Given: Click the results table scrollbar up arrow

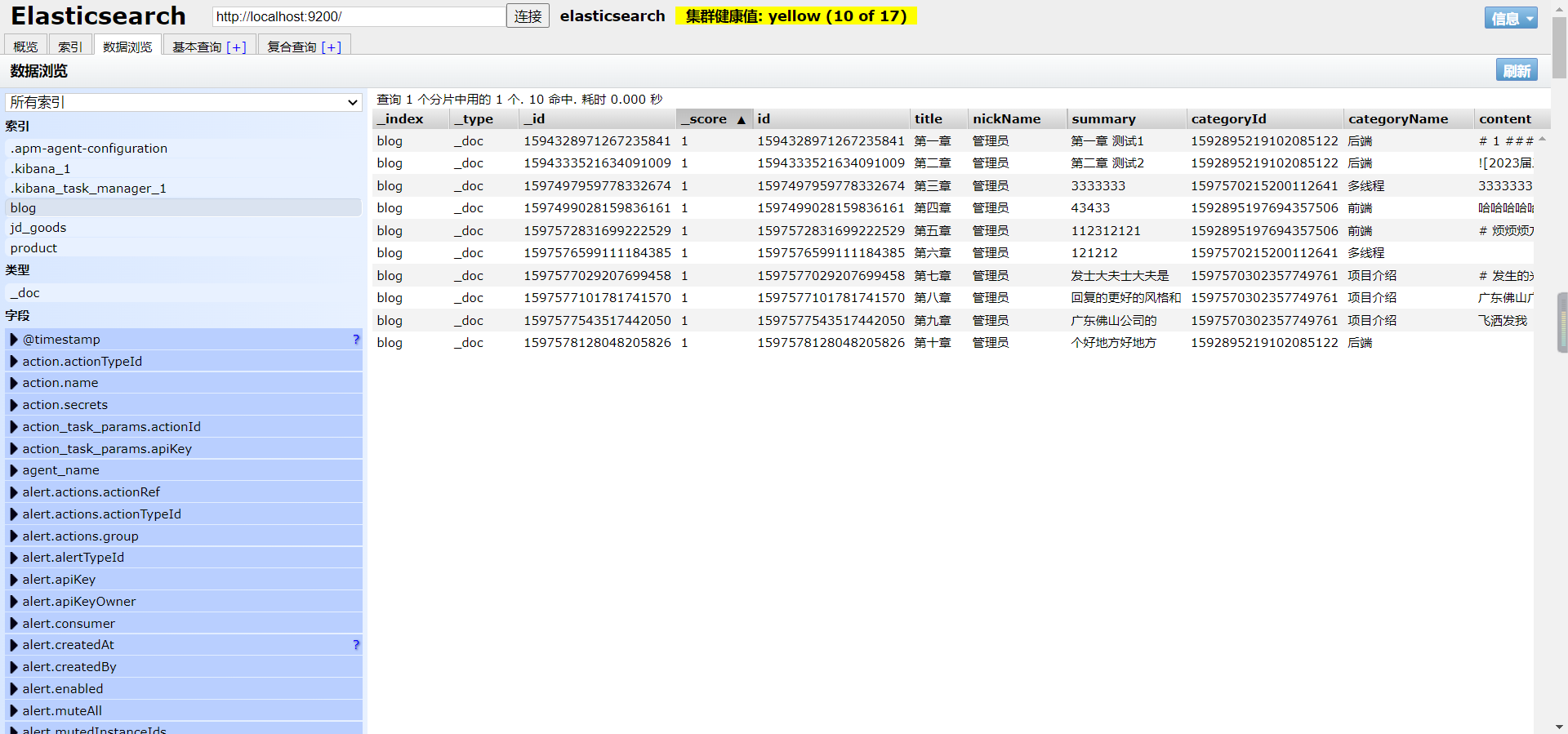Looking at the screenshot, I should click(x=1542, y=140).
